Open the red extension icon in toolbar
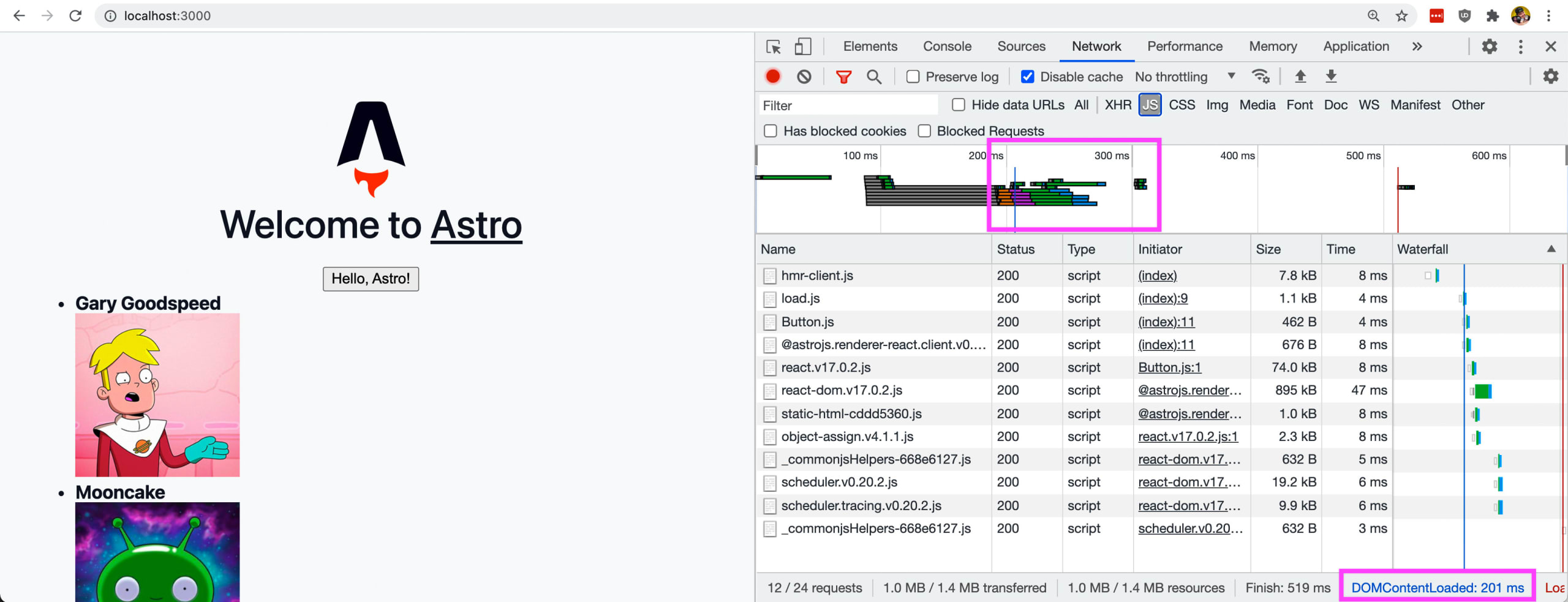 tap(1436, 16)
